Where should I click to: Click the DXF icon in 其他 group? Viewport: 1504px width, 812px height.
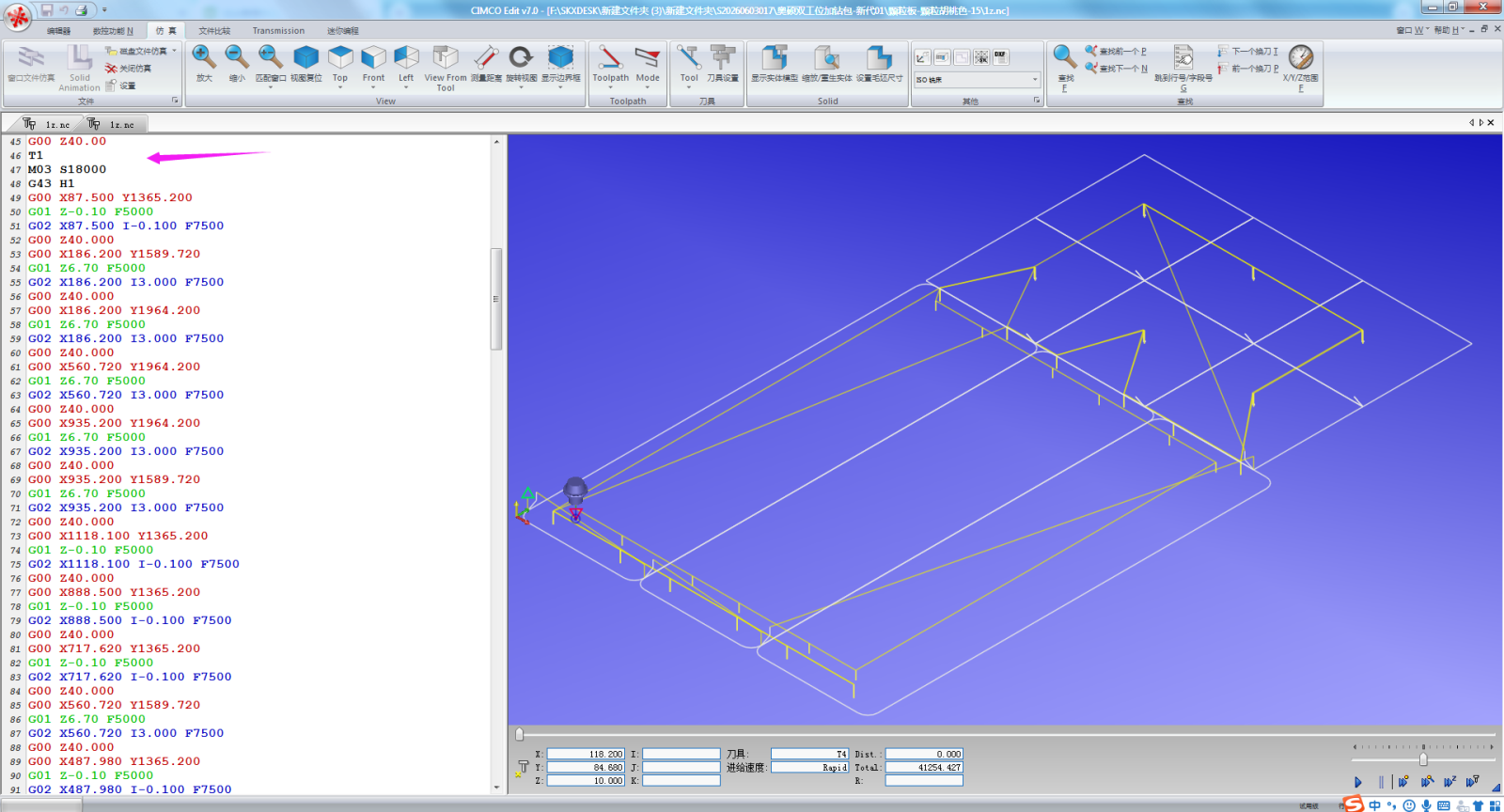1000,56
